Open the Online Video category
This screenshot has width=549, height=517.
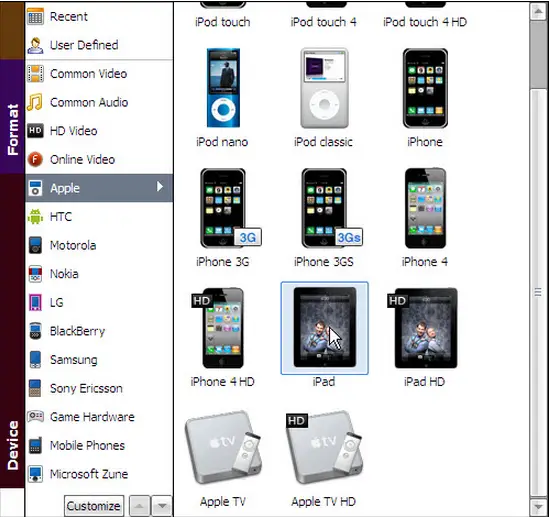(x=99, y=160)
